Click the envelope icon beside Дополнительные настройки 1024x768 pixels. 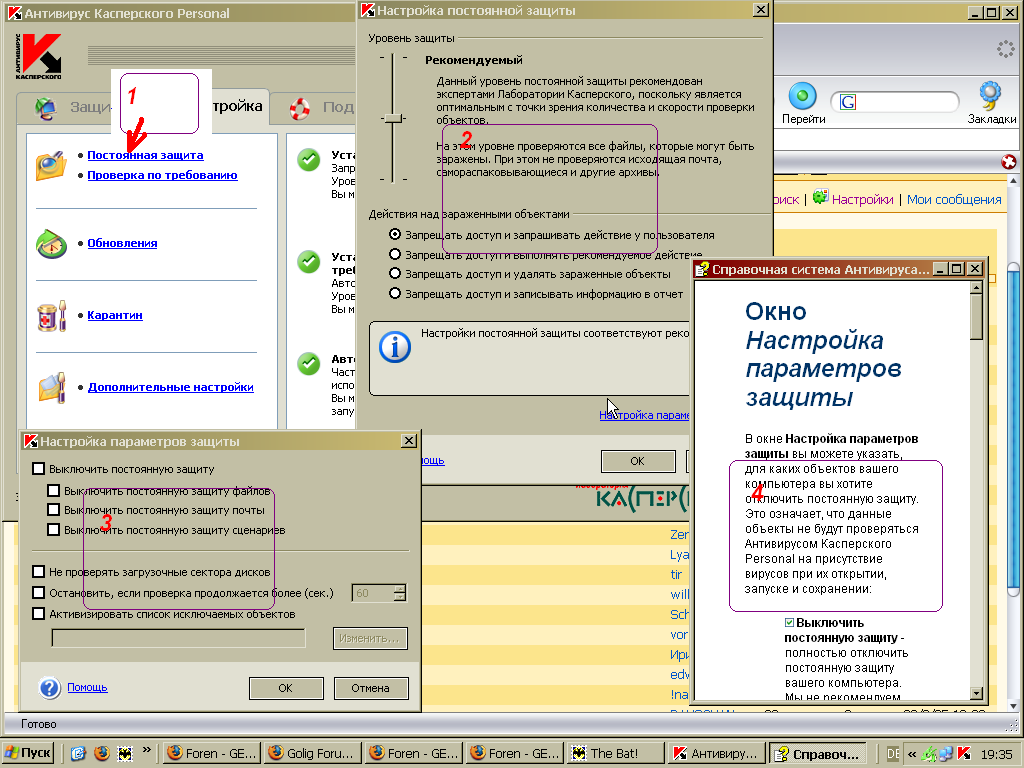(x=52, y=387)
